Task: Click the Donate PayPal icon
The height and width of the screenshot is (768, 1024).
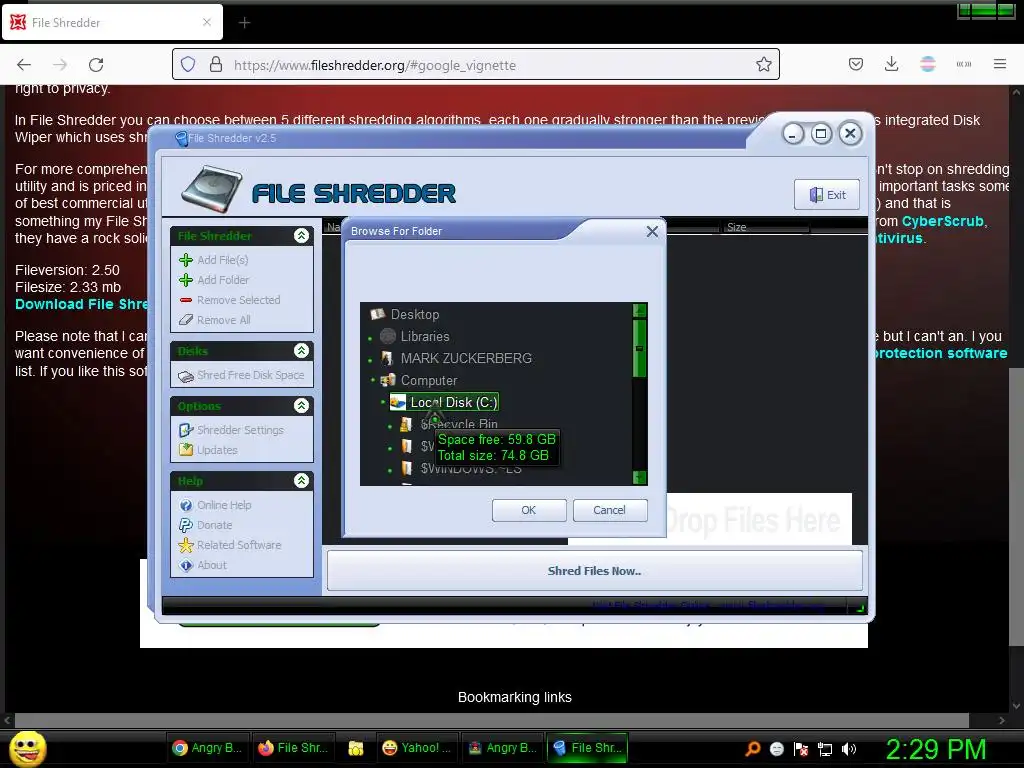Action: (x=185, y=525)
